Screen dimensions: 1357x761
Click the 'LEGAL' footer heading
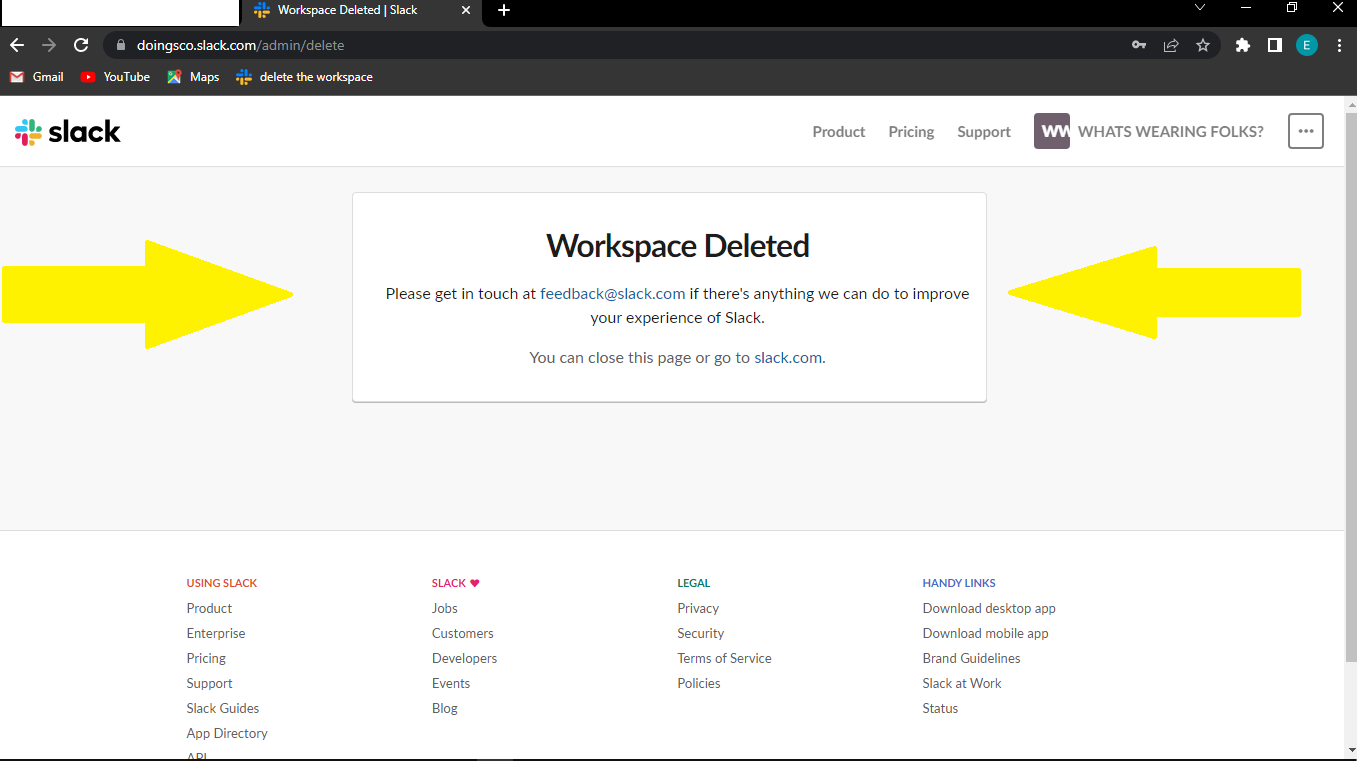click(x=694, y=583)
